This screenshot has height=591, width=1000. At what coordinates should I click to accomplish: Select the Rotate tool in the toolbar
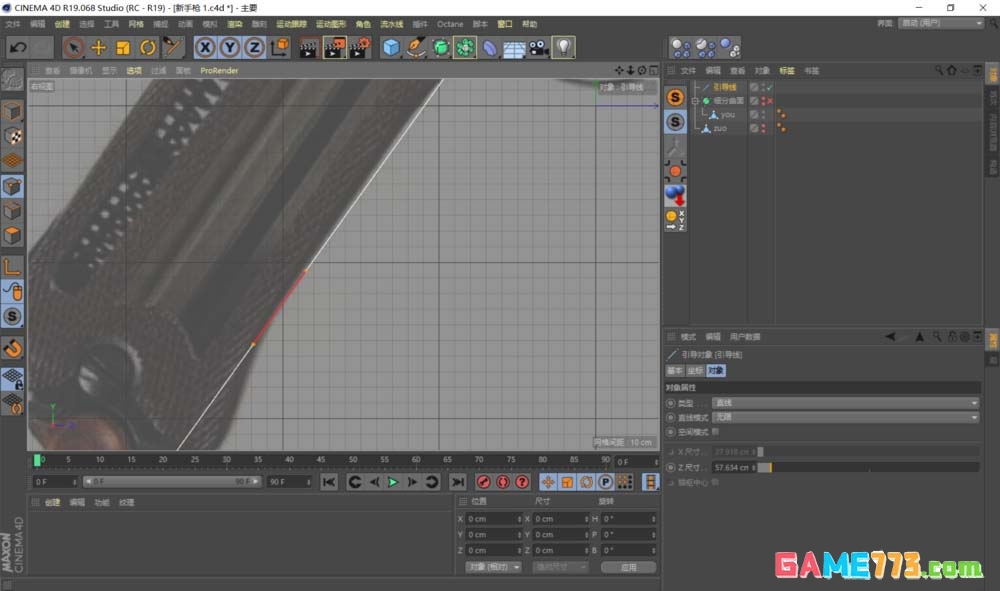(x=150, y=47)
